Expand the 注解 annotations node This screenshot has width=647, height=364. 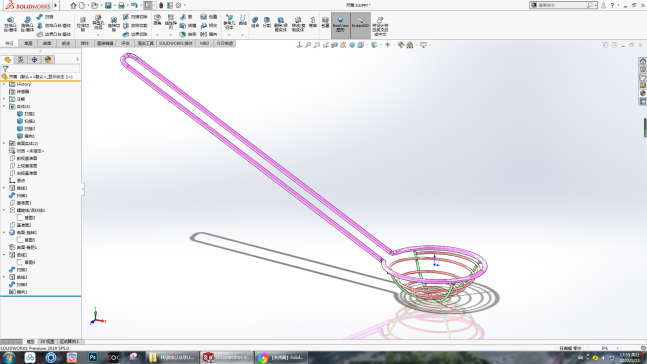coord(4,99)
